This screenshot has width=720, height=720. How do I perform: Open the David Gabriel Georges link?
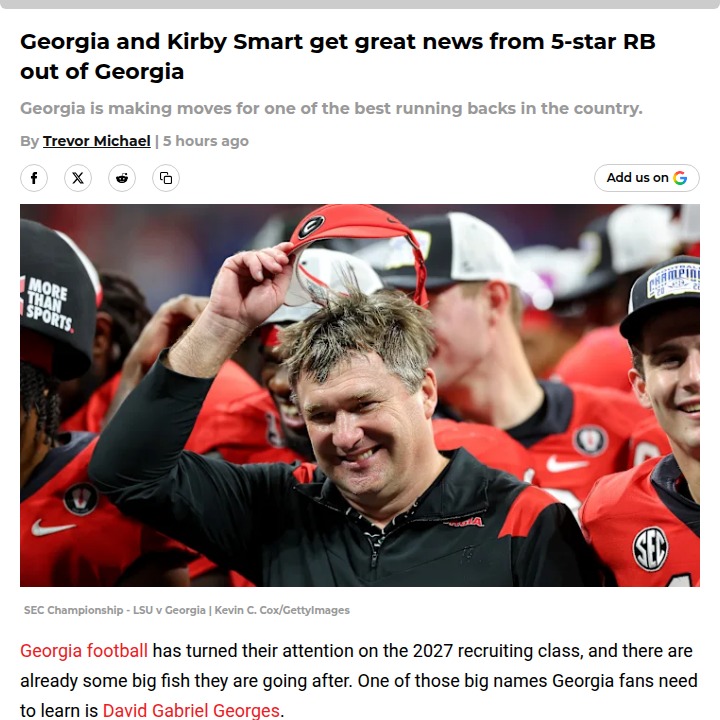coord(191,710)
